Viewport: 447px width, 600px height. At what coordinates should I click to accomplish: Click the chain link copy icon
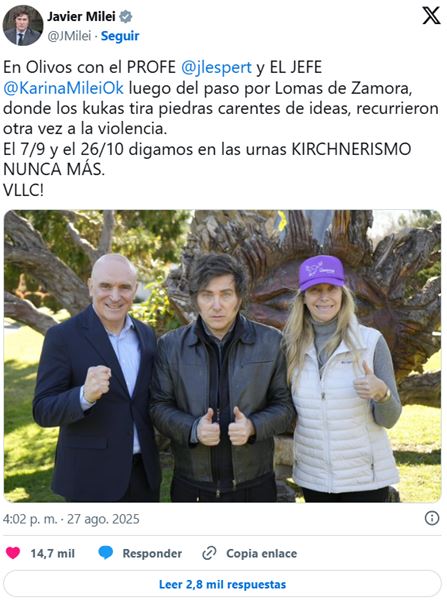[x=209, y=553]
